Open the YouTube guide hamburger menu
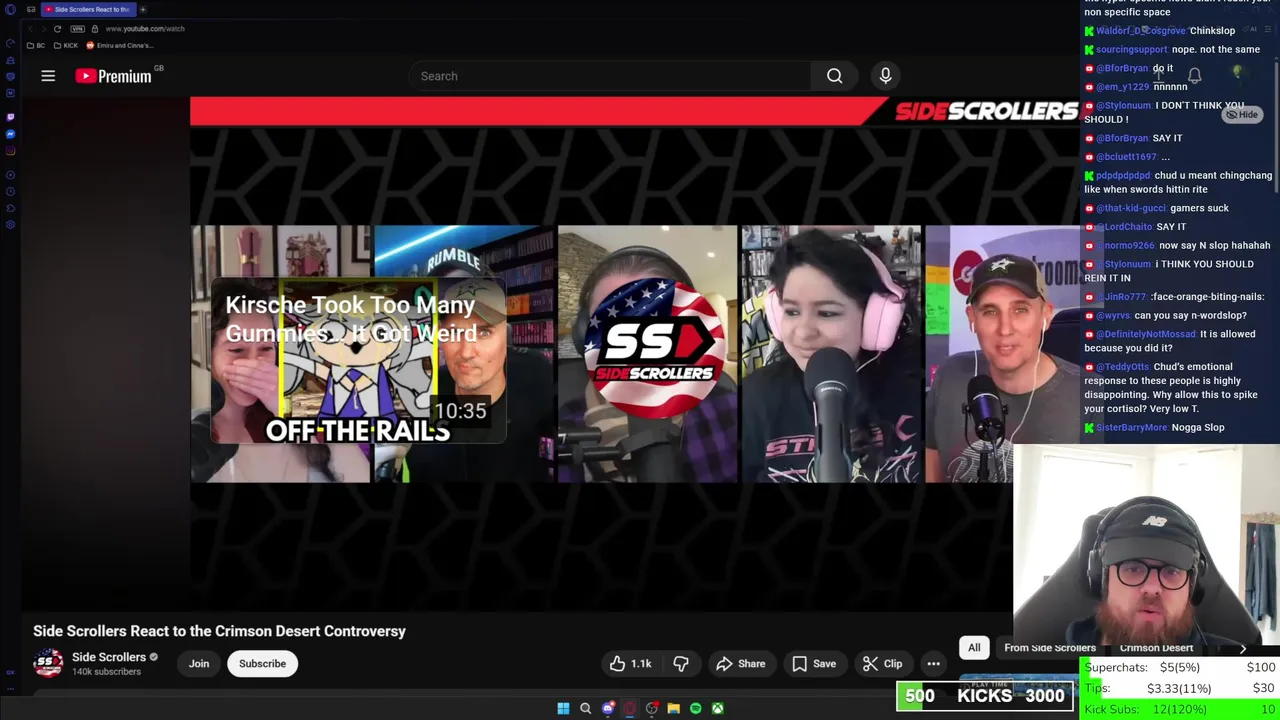 point(48,76)
